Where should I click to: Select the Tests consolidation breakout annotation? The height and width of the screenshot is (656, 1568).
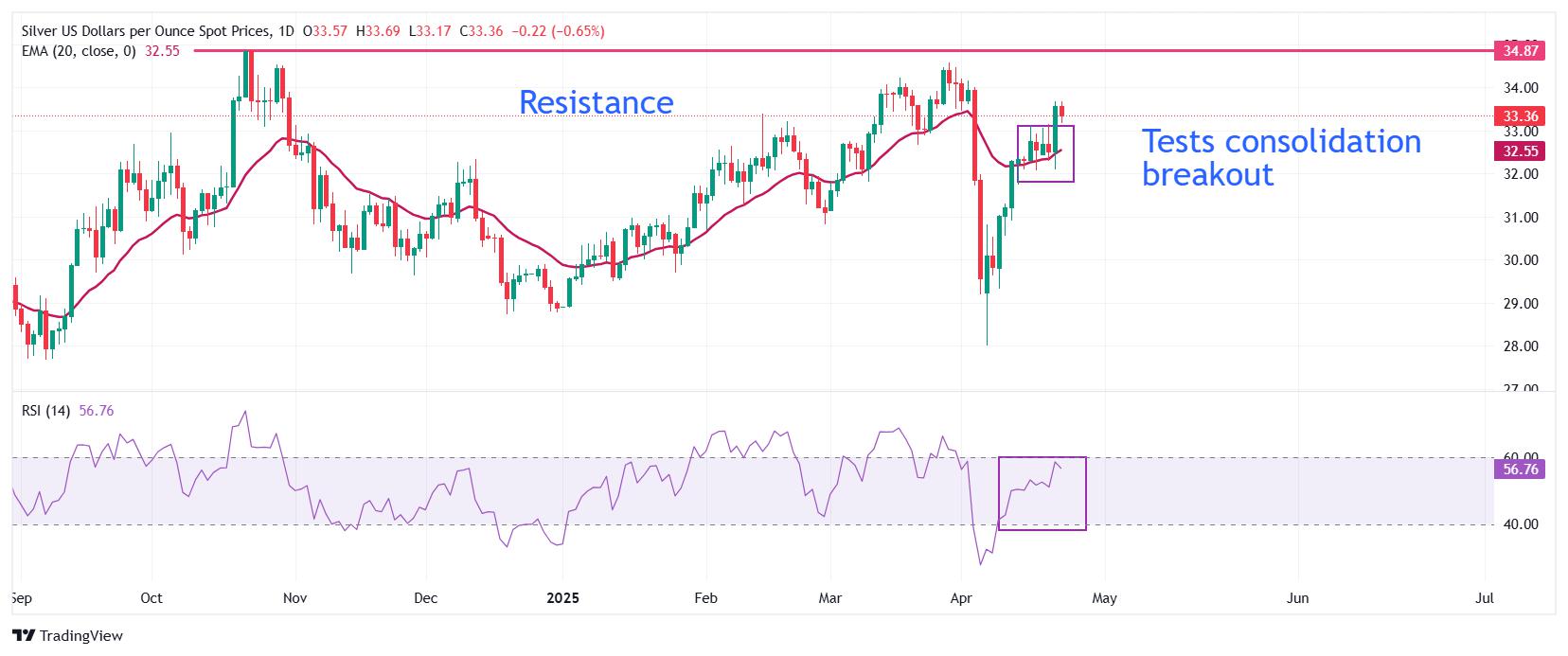[x=1281, y=157]
